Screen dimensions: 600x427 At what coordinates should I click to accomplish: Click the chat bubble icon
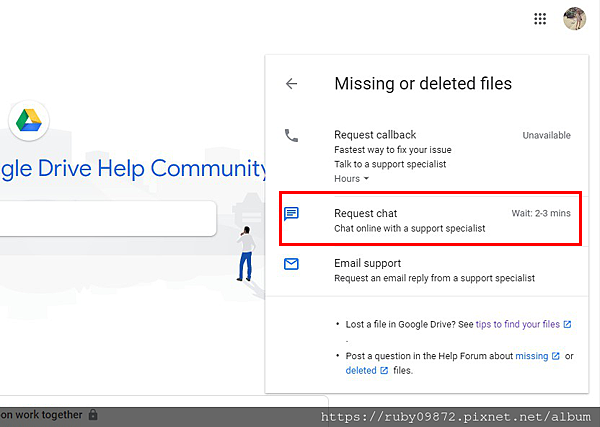pyautogui.click(x=291, y=214)
